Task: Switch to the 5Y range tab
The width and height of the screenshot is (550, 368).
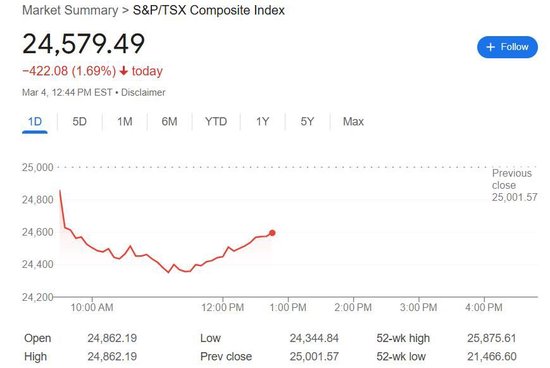Action: [307, 122]
